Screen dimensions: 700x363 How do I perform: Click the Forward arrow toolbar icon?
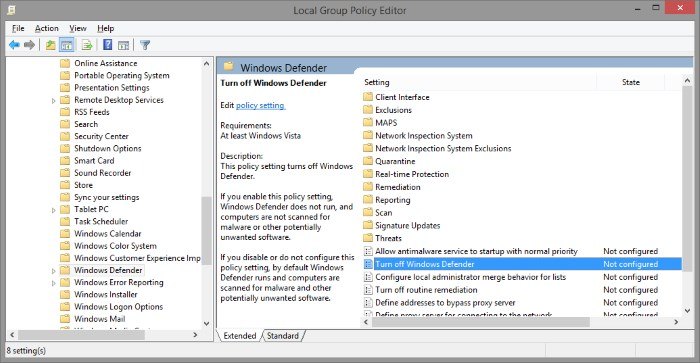tap(29, 45)
